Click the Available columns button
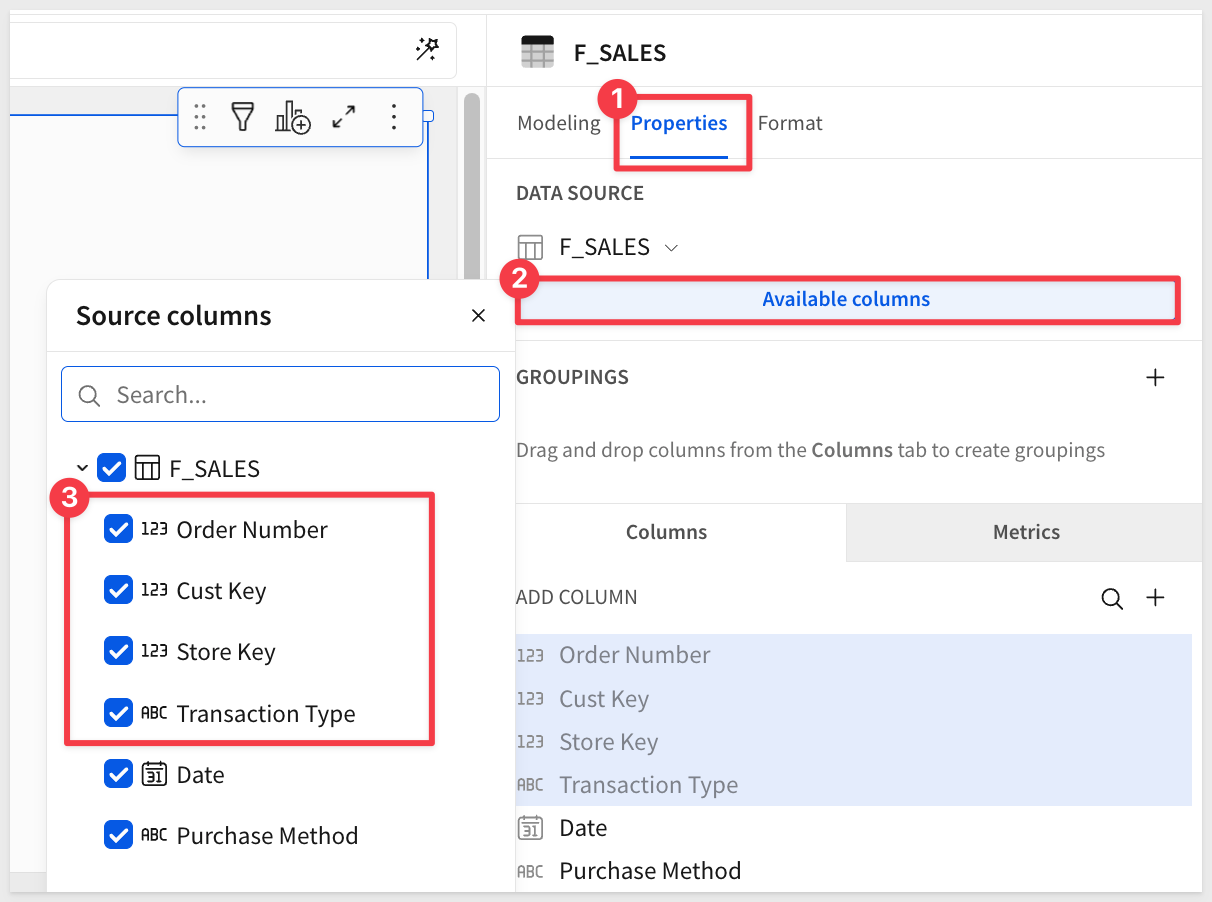1212x902 pixels. [846, 300]
